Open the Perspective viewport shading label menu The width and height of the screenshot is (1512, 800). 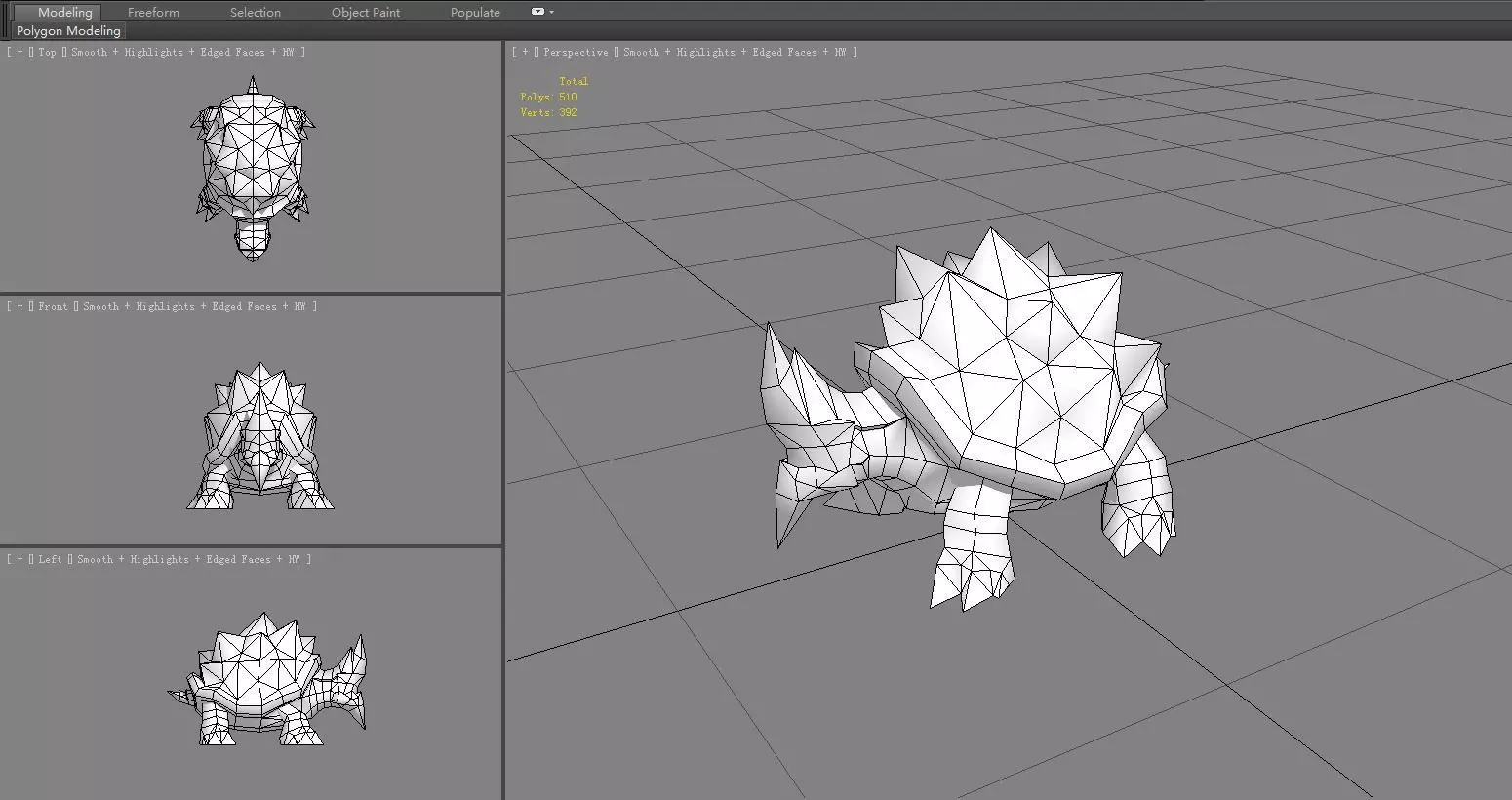point(735,52)
